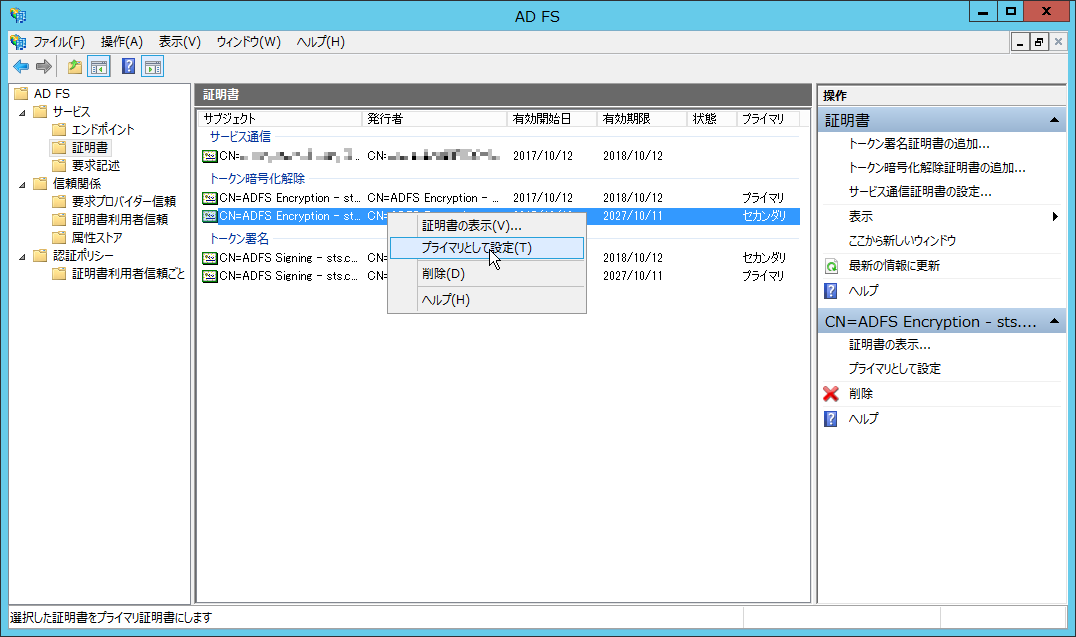Click the トークン暗号化解除 group heading
This screenshot has width=1076, height=637.
tap(257, 178)
